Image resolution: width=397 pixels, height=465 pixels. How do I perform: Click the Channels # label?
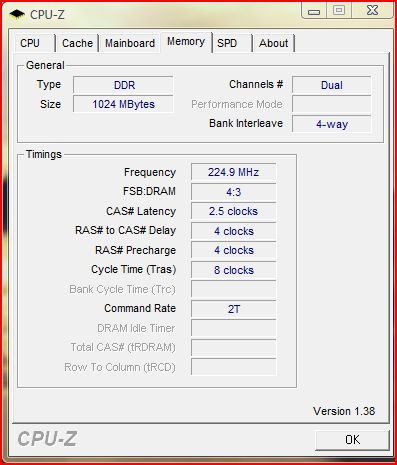(x=256, y=84)
